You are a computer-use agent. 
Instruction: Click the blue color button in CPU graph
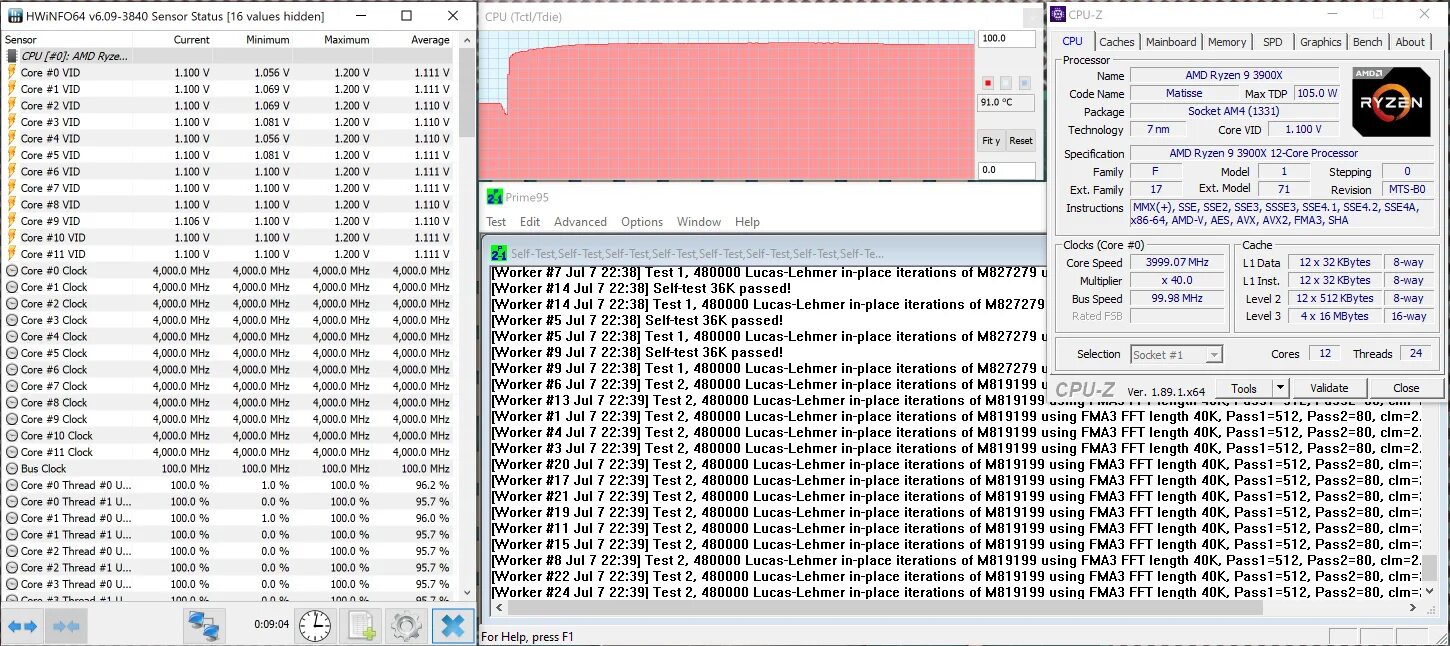coord(1026,83)
